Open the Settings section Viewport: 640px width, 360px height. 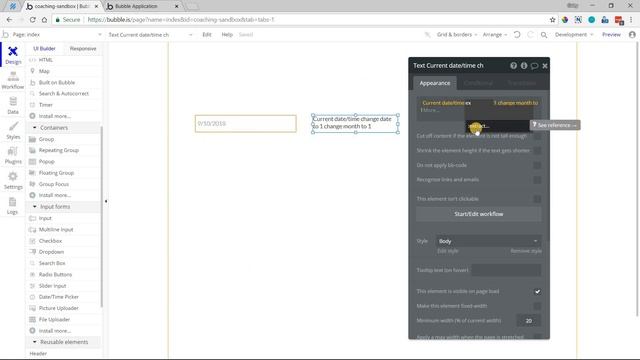point(13,181)
